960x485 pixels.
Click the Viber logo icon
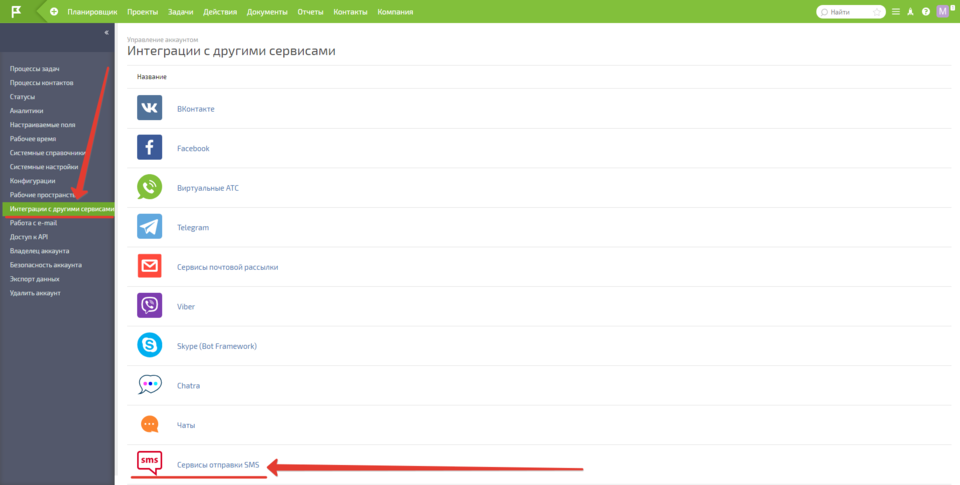[149, 306]
